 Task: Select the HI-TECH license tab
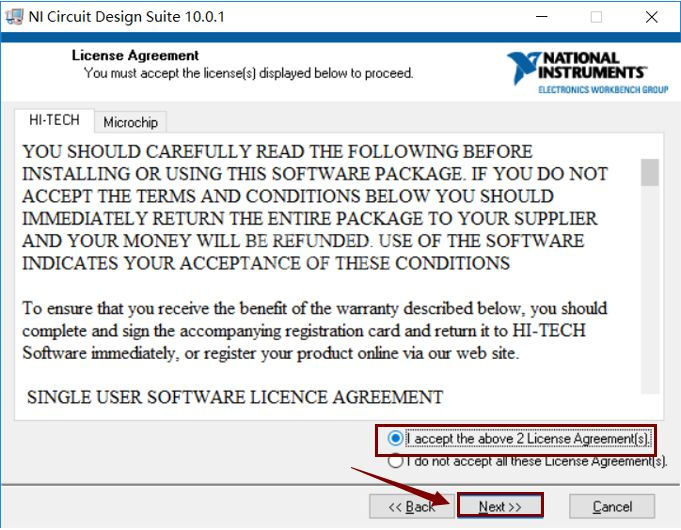(x=54, y=120)
